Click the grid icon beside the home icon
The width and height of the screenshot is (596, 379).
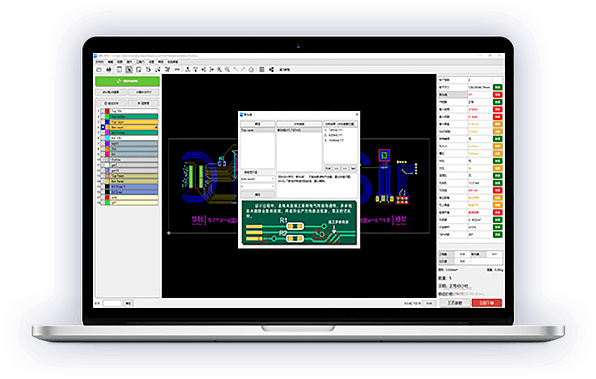pos(262,70)
